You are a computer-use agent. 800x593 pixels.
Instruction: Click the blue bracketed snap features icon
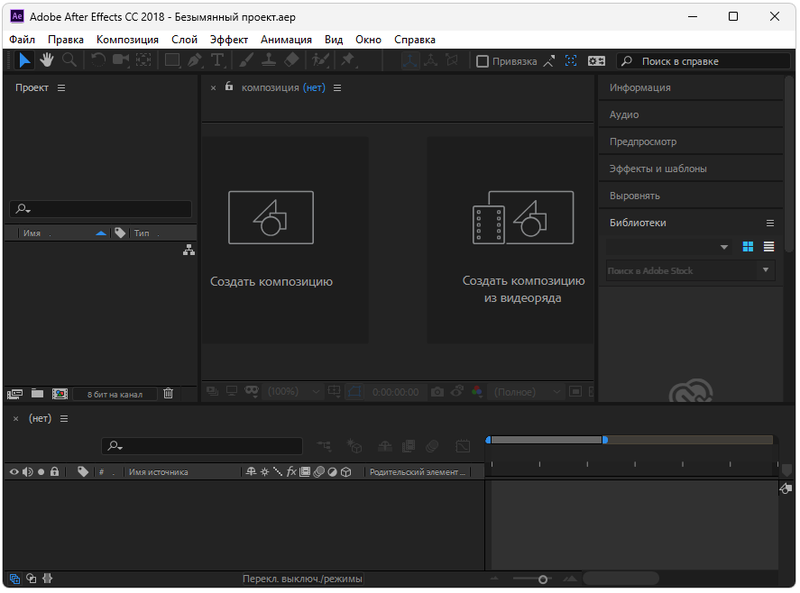click(x=571, y=61)
